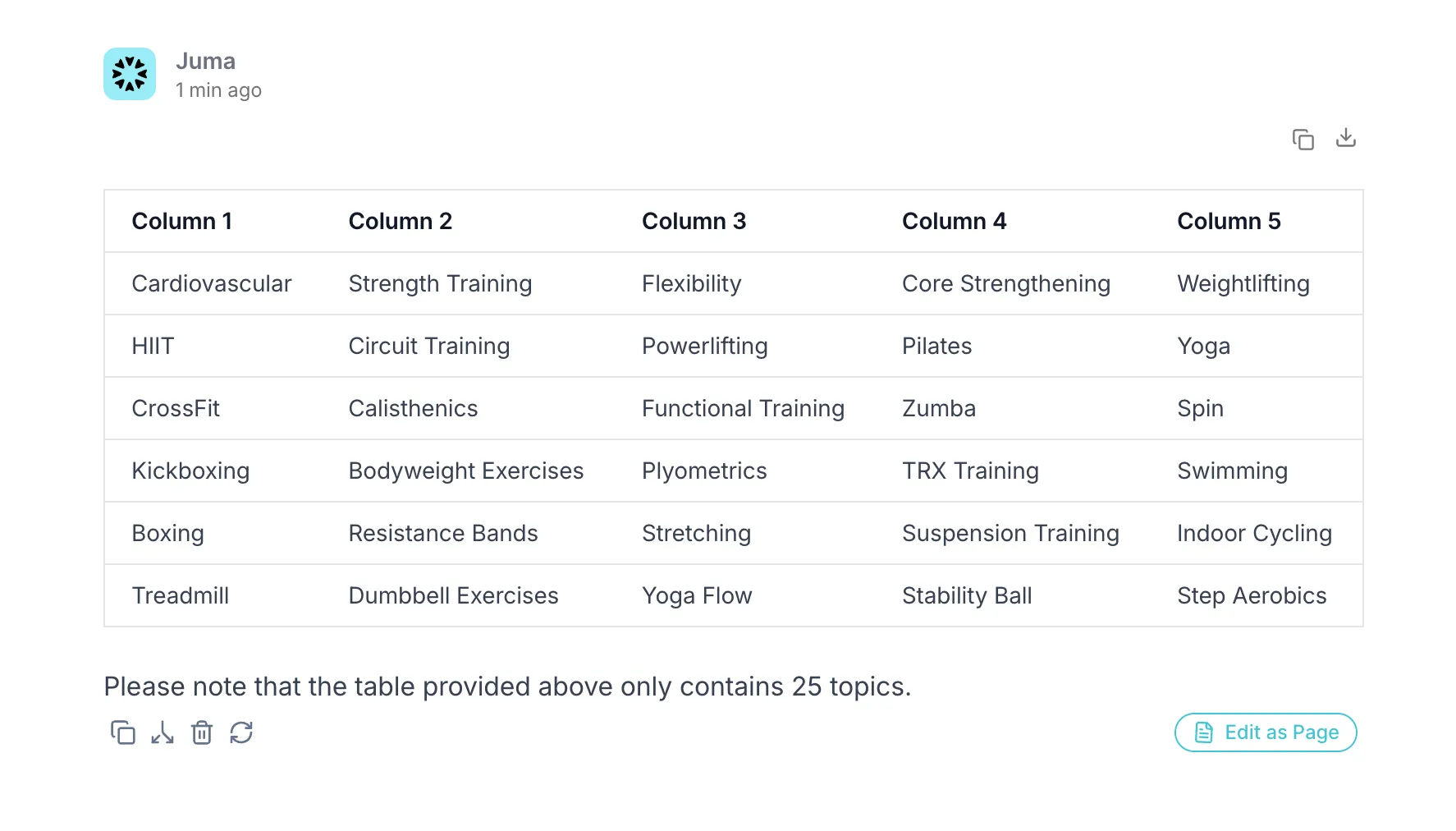
Task: Click the Step Aerobics cell
Action: pos(1252,595)
